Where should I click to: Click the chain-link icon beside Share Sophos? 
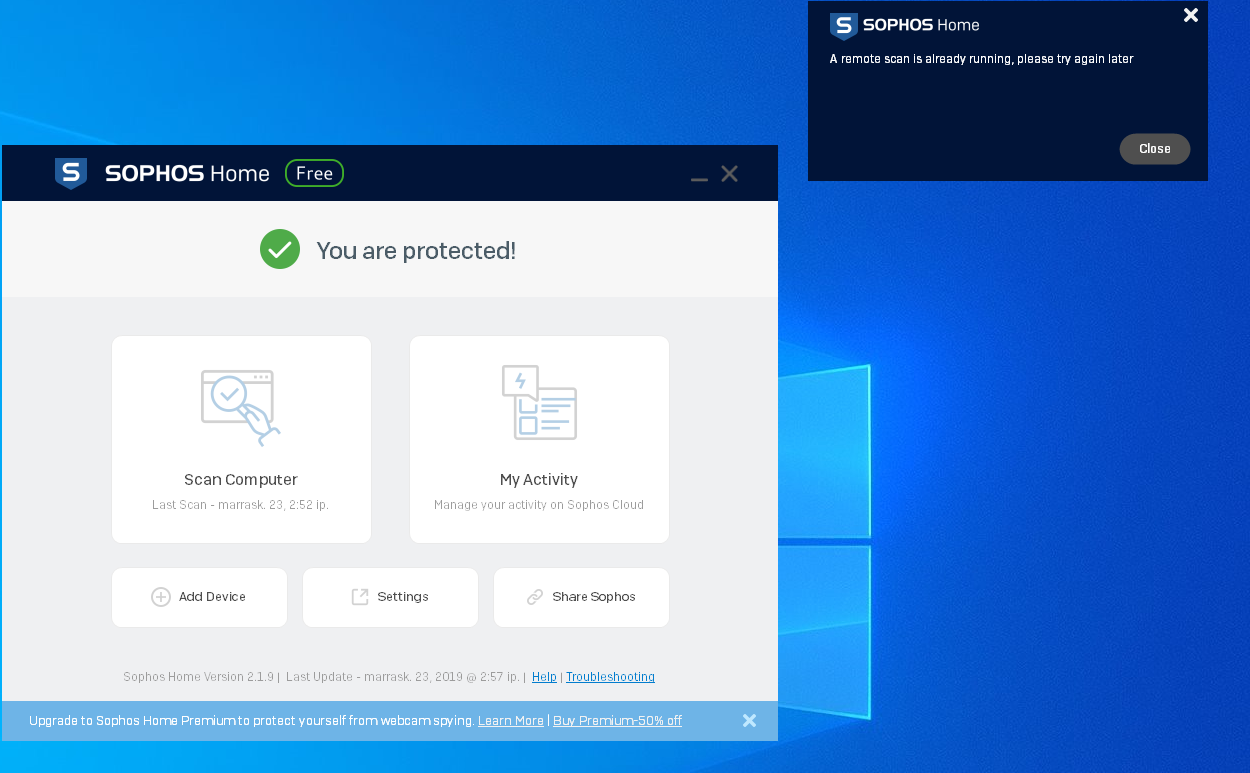(535, 597)
